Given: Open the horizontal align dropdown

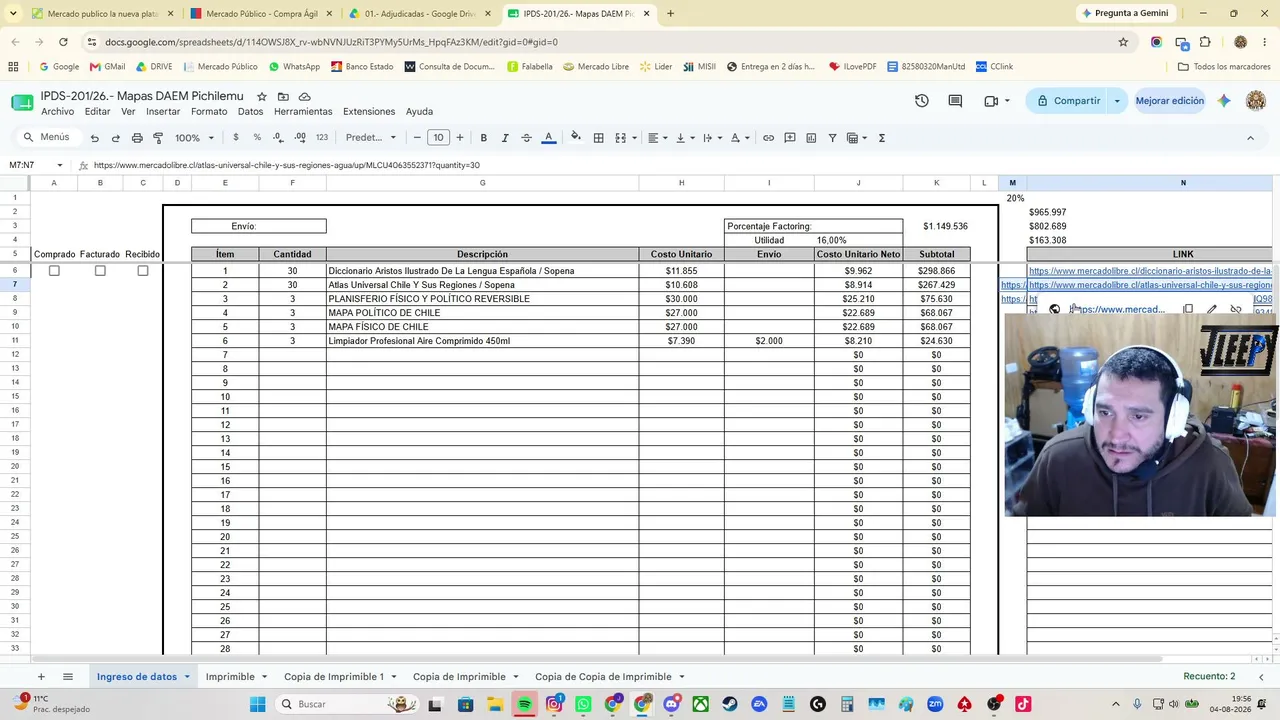Looking at the screenshot, I should [x=656, y=138].
